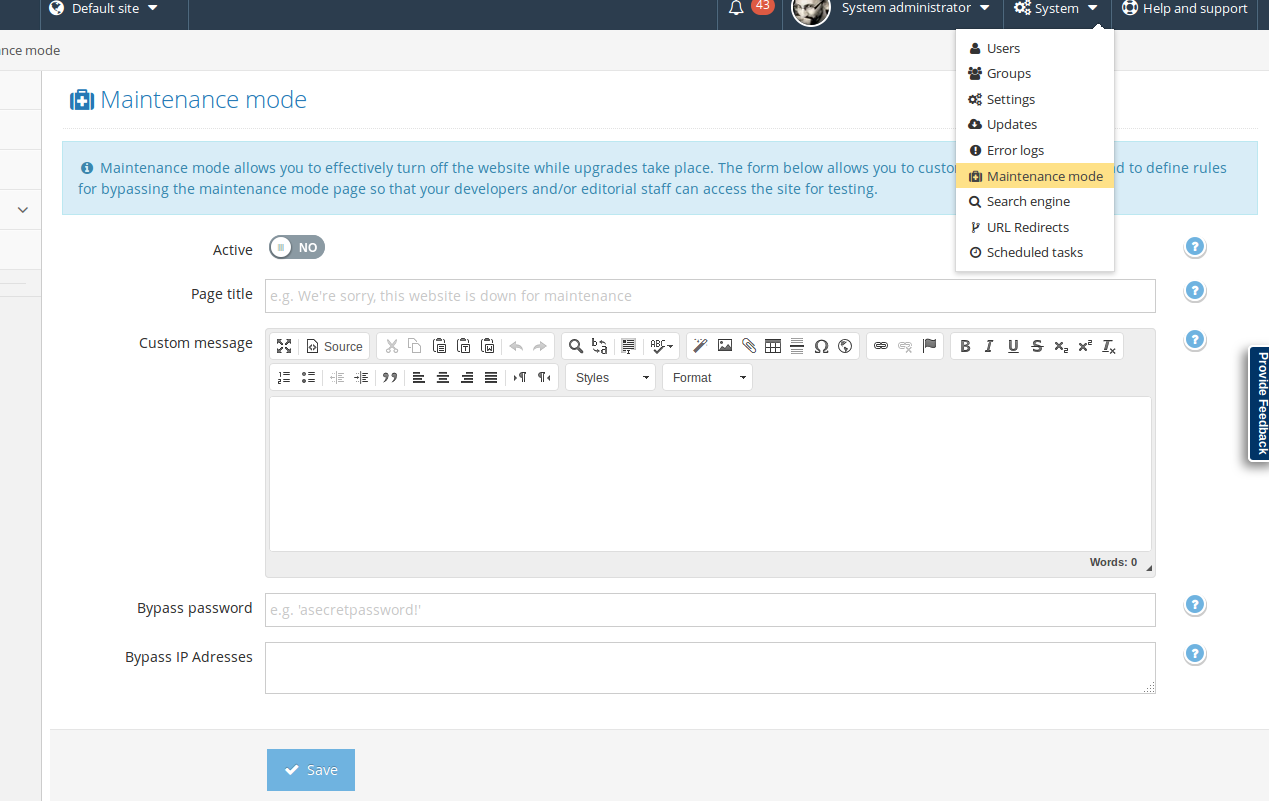Click the Select All icon
1269x801 pixels.
[629, 346]
